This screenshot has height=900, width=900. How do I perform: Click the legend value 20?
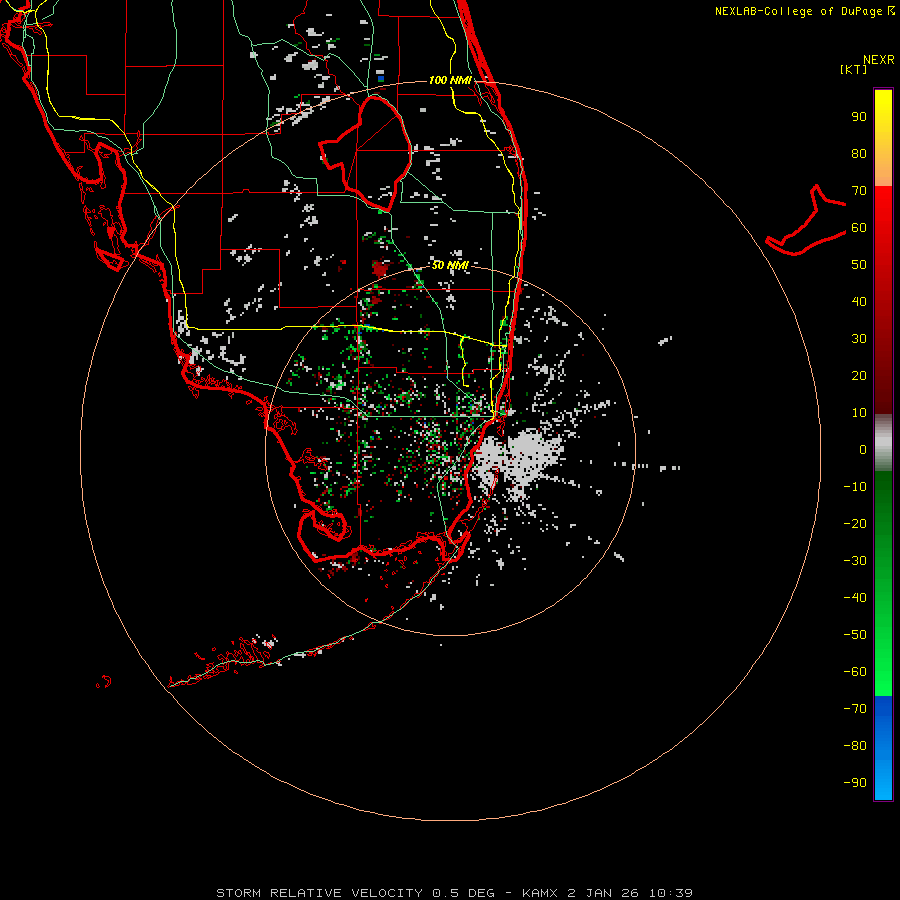tap(859, 376)
